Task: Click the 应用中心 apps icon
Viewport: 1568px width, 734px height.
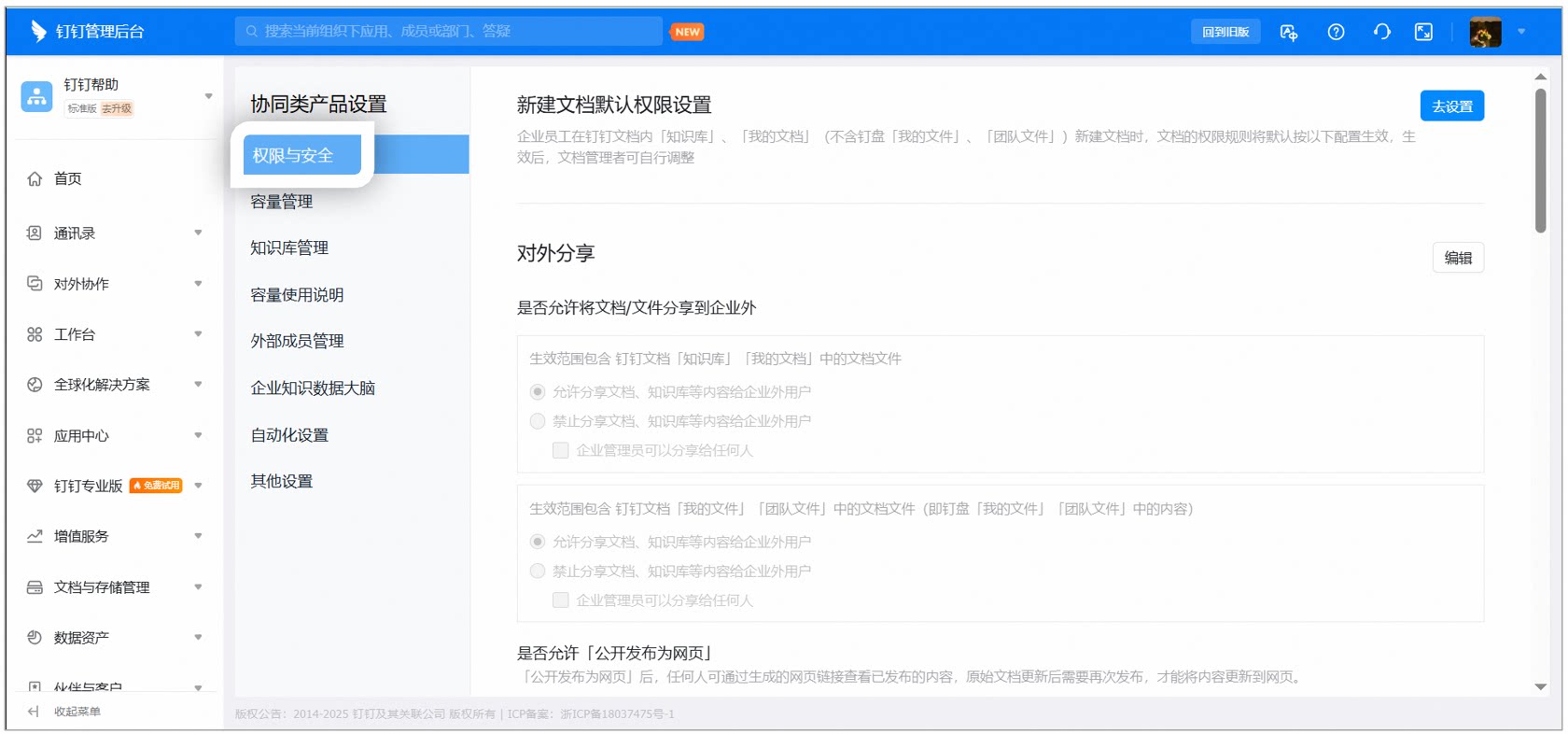Action: [x=35, y=435]
